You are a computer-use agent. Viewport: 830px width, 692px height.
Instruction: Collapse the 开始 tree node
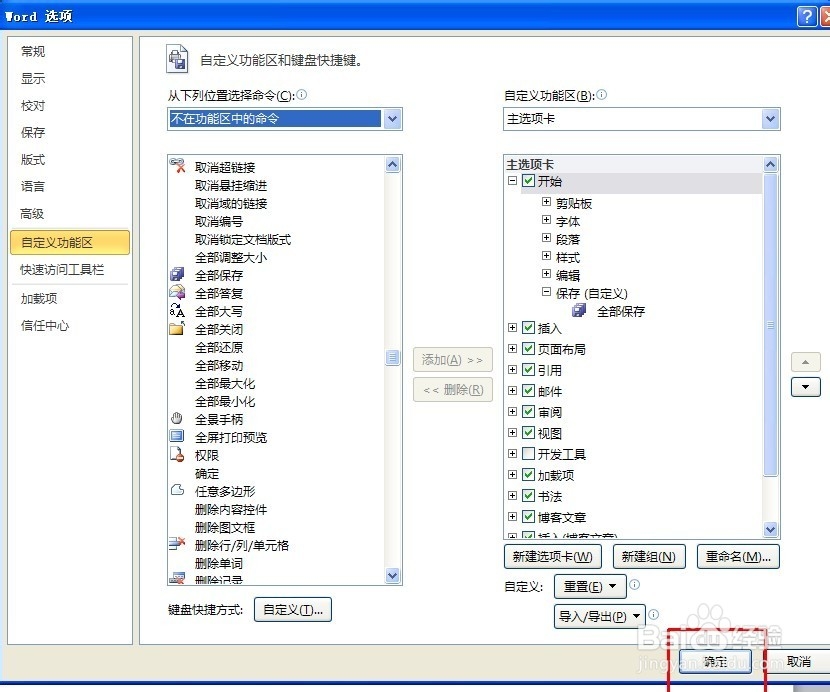(512, 181)
